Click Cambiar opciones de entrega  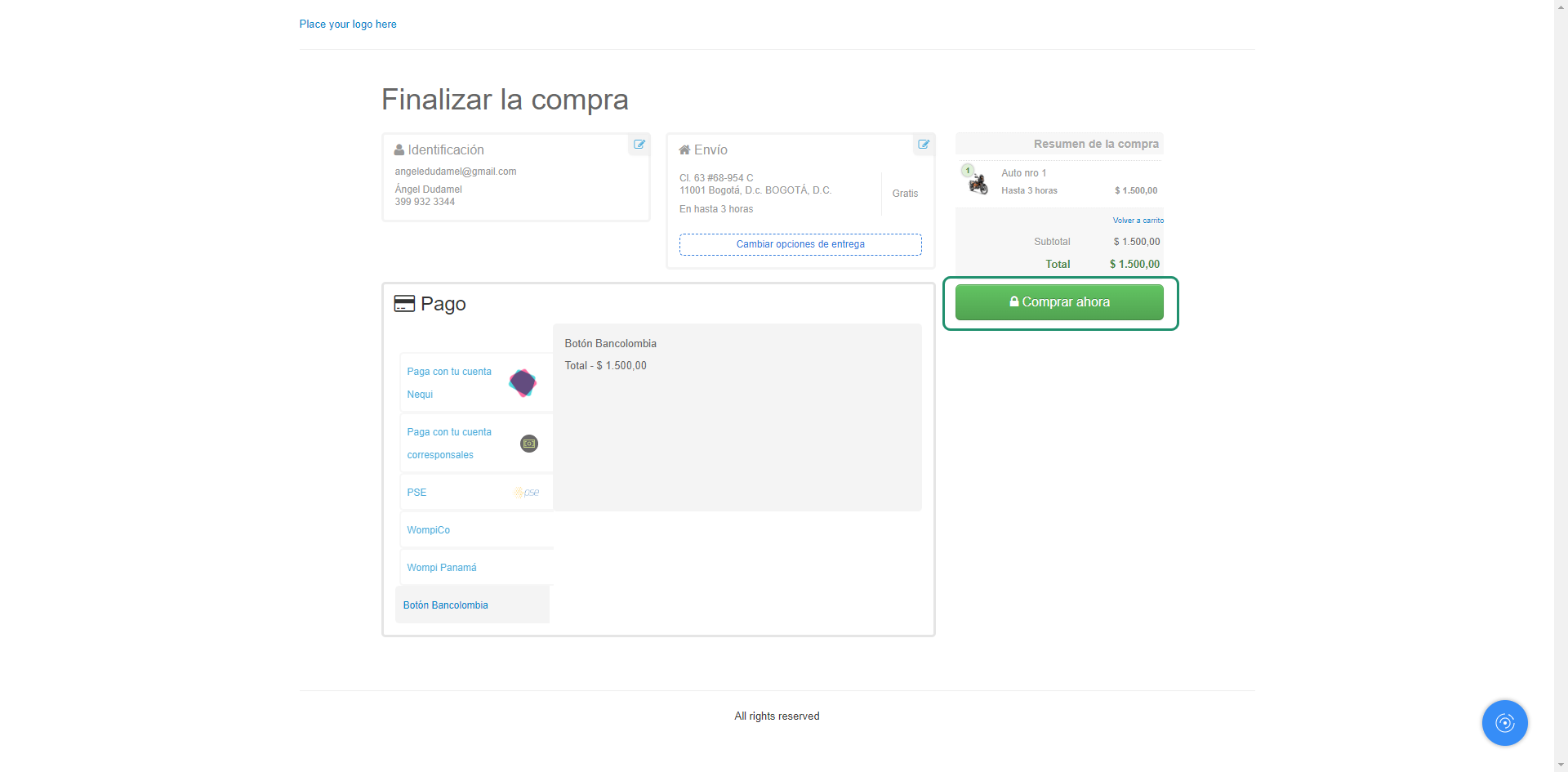coord(800,244)
